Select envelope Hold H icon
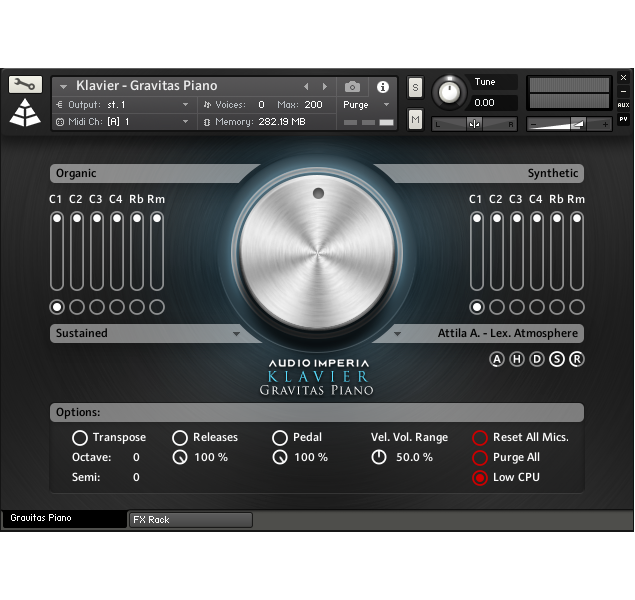Viewport: 635px width, 600px height. click(517, 359)
